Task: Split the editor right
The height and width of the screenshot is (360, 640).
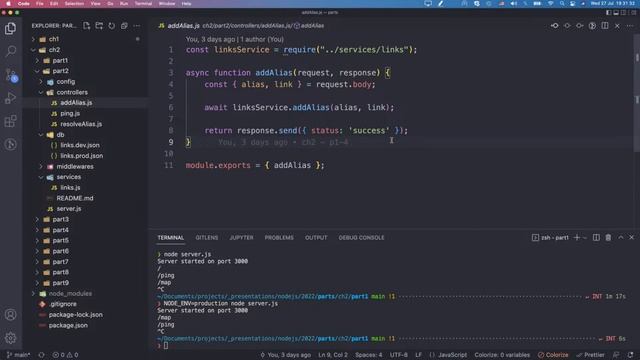Action: [x=605, y=26]
